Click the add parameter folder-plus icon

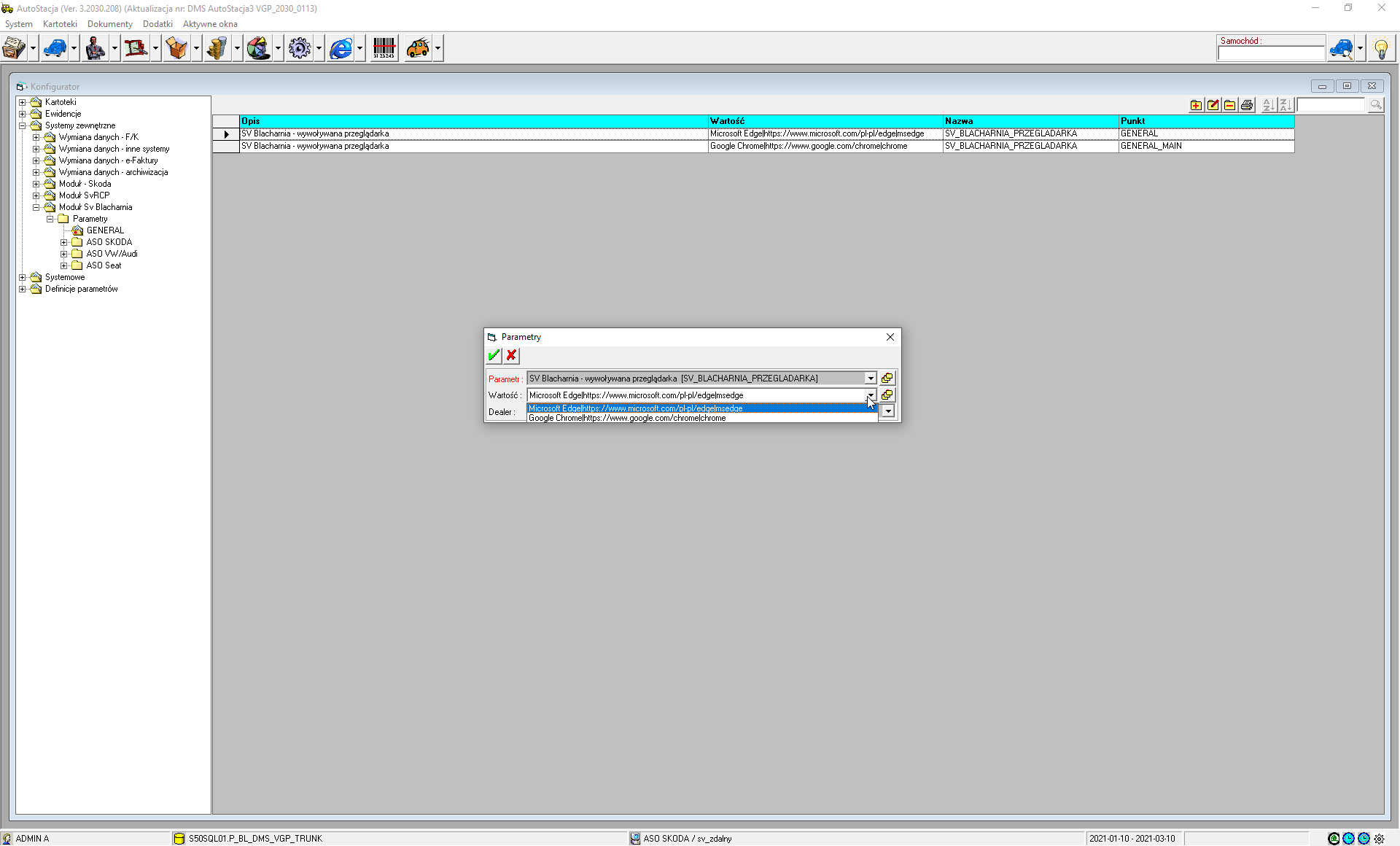[x=1196, y=105]
